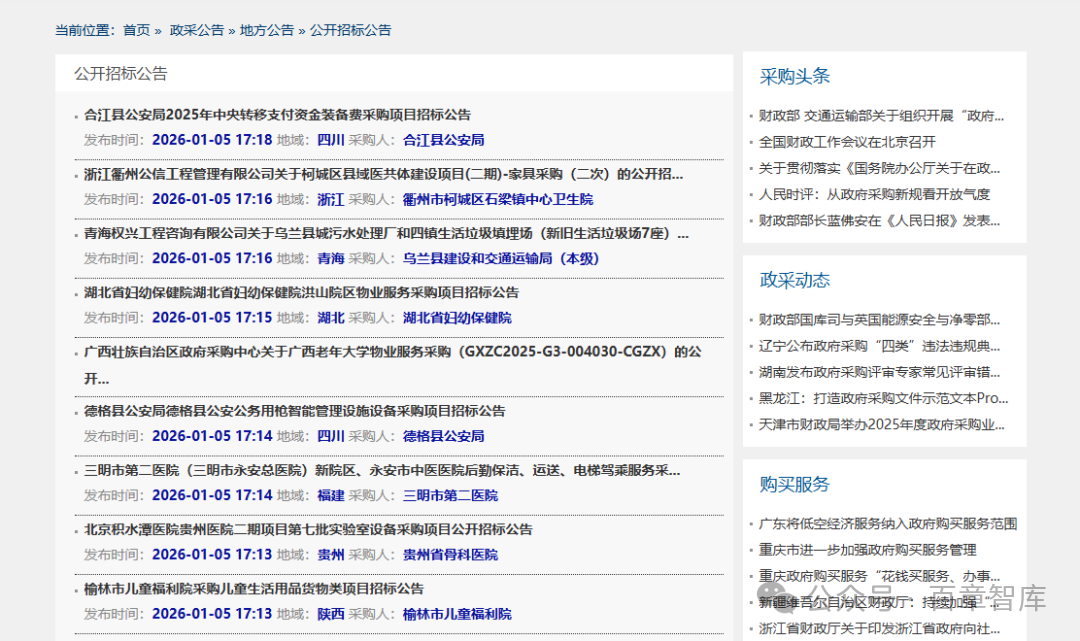Open the 广西老年大学物业服务采购 announcement
The image size is (1080, 641).
[x=392, y=352]
